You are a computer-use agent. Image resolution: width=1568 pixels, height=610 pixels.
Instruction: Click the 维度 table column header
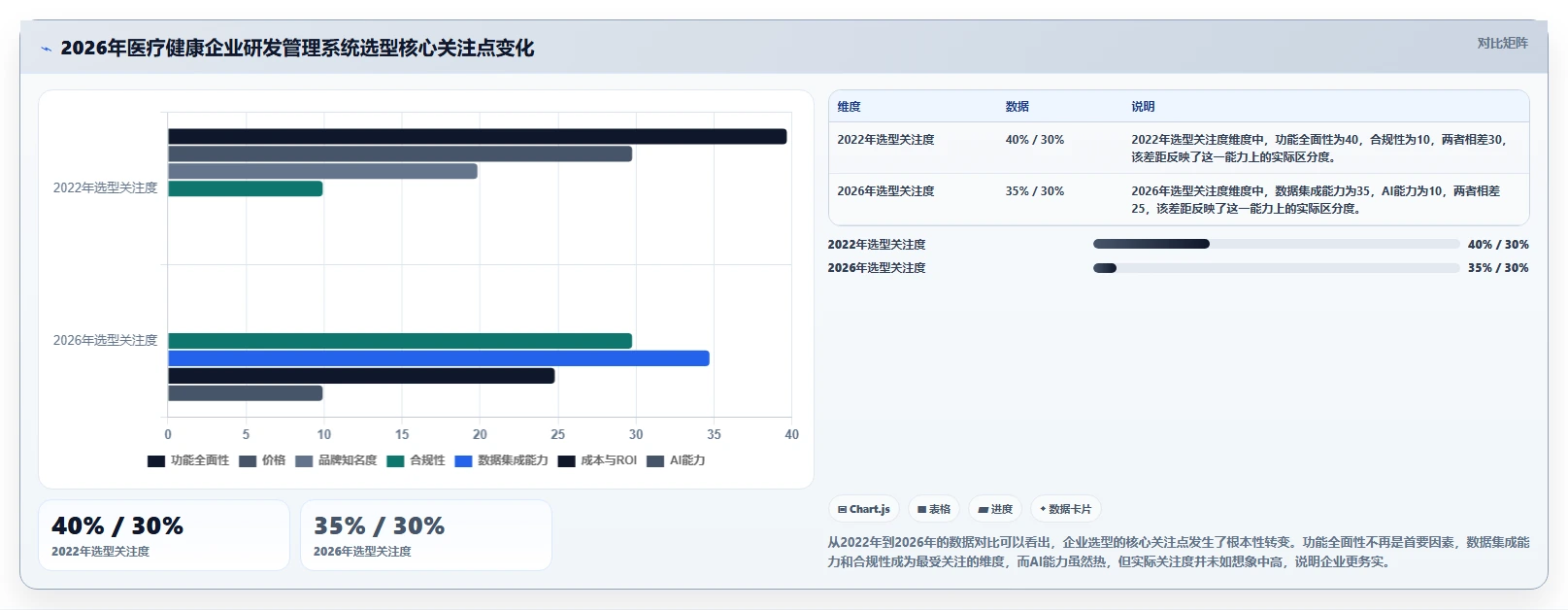849,107
